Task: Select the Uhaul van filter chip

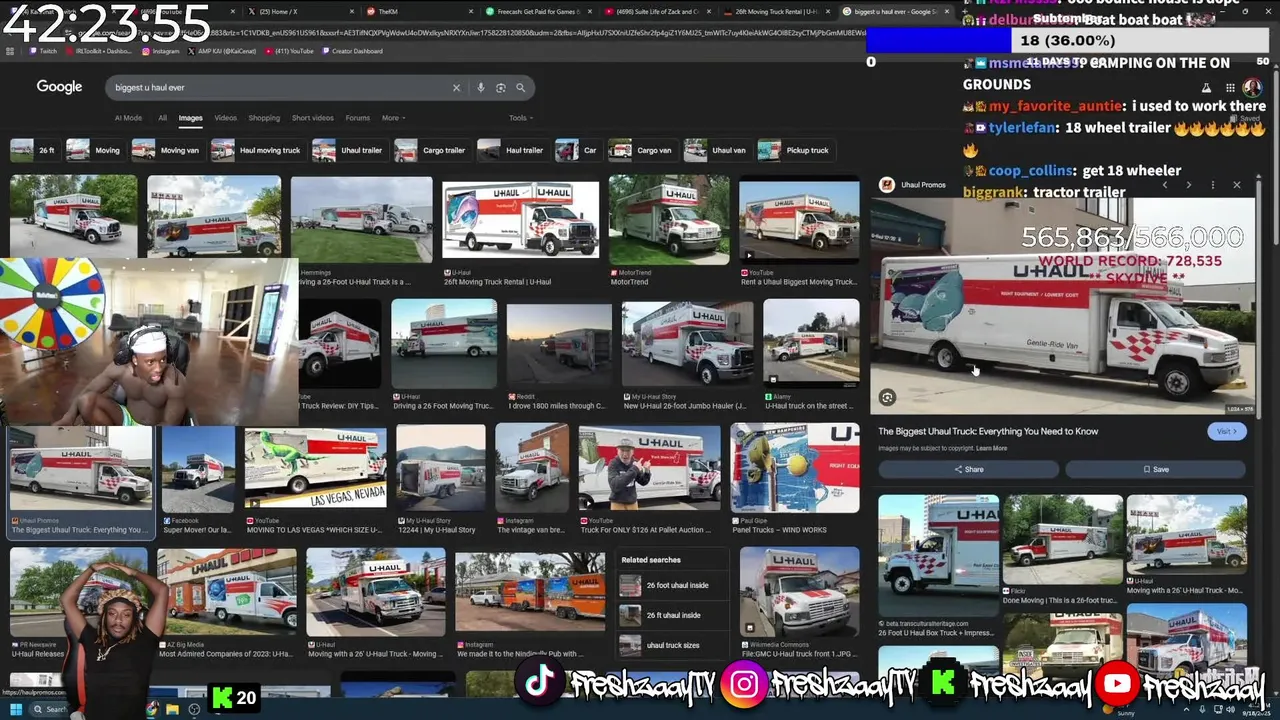Action: tap(717, 150)
